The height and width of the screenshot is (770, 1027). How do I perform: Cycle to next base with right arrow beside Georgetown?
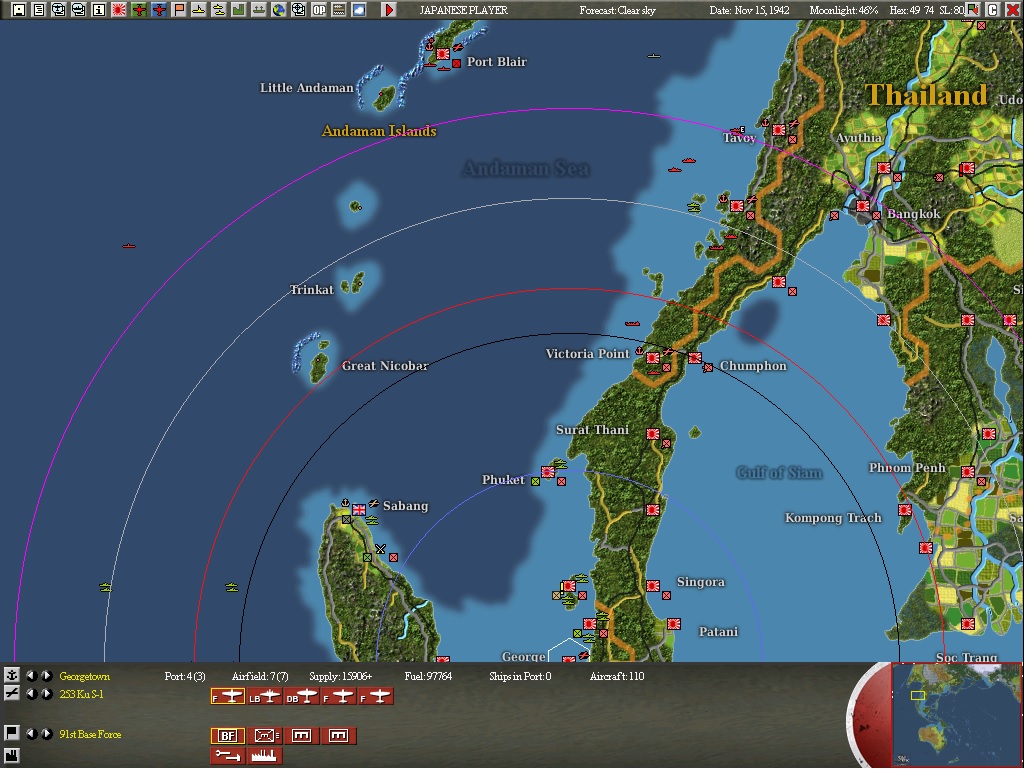pos(46,675)
